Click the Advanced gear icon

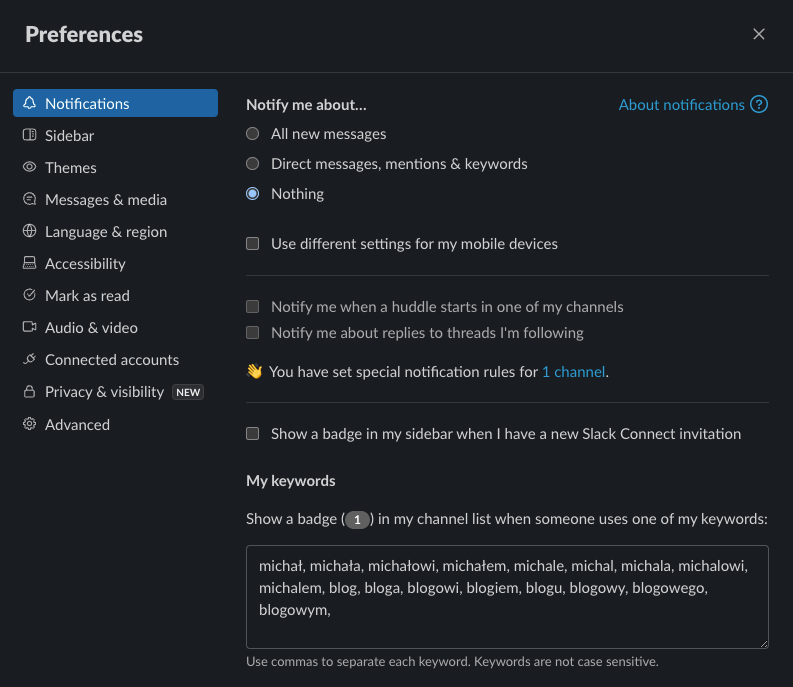[30, 424]
